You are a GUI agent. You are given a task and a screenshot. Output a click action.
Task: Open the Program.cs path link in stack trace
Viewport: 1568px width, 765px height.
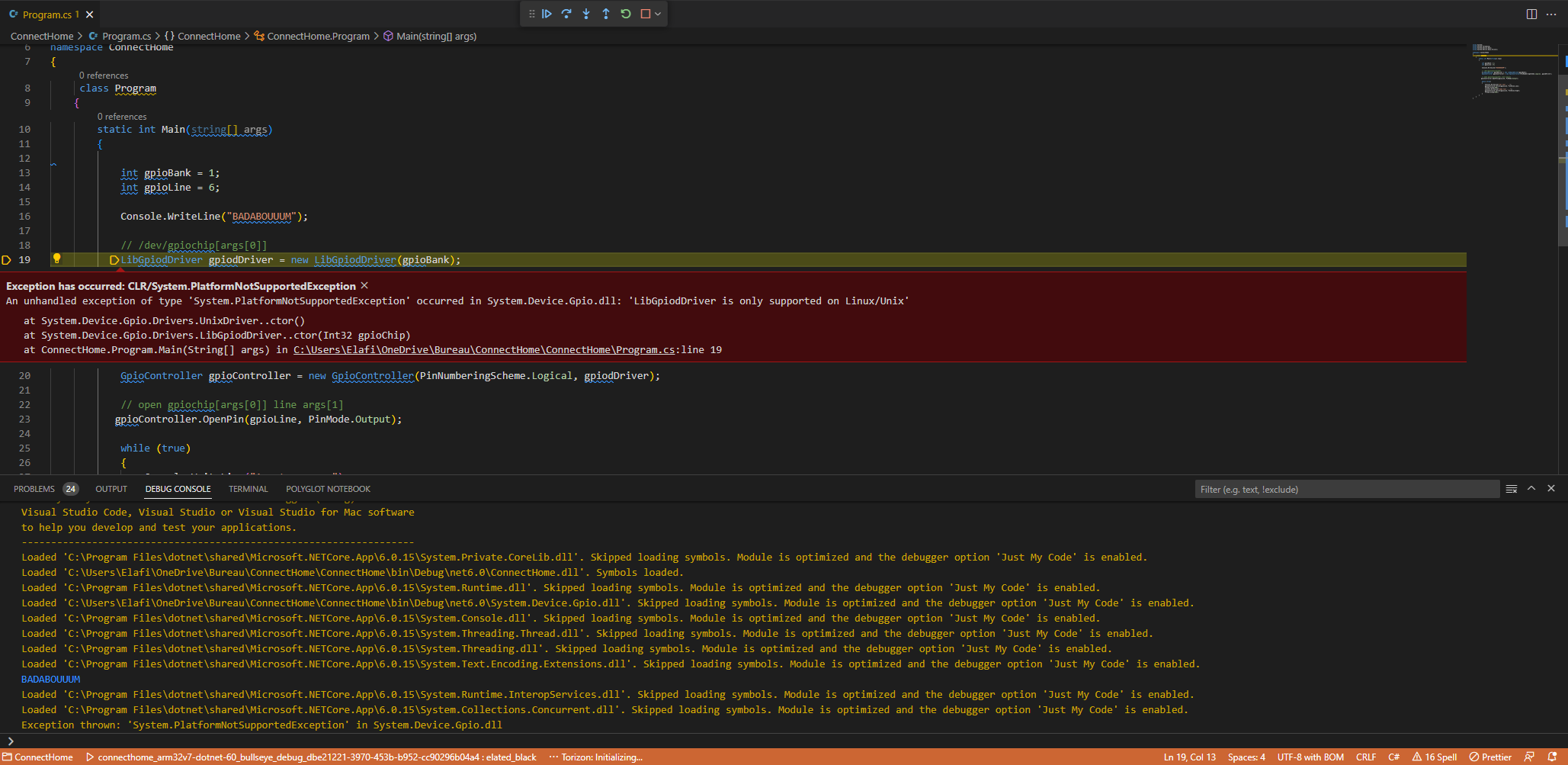[x=484, y=350]
